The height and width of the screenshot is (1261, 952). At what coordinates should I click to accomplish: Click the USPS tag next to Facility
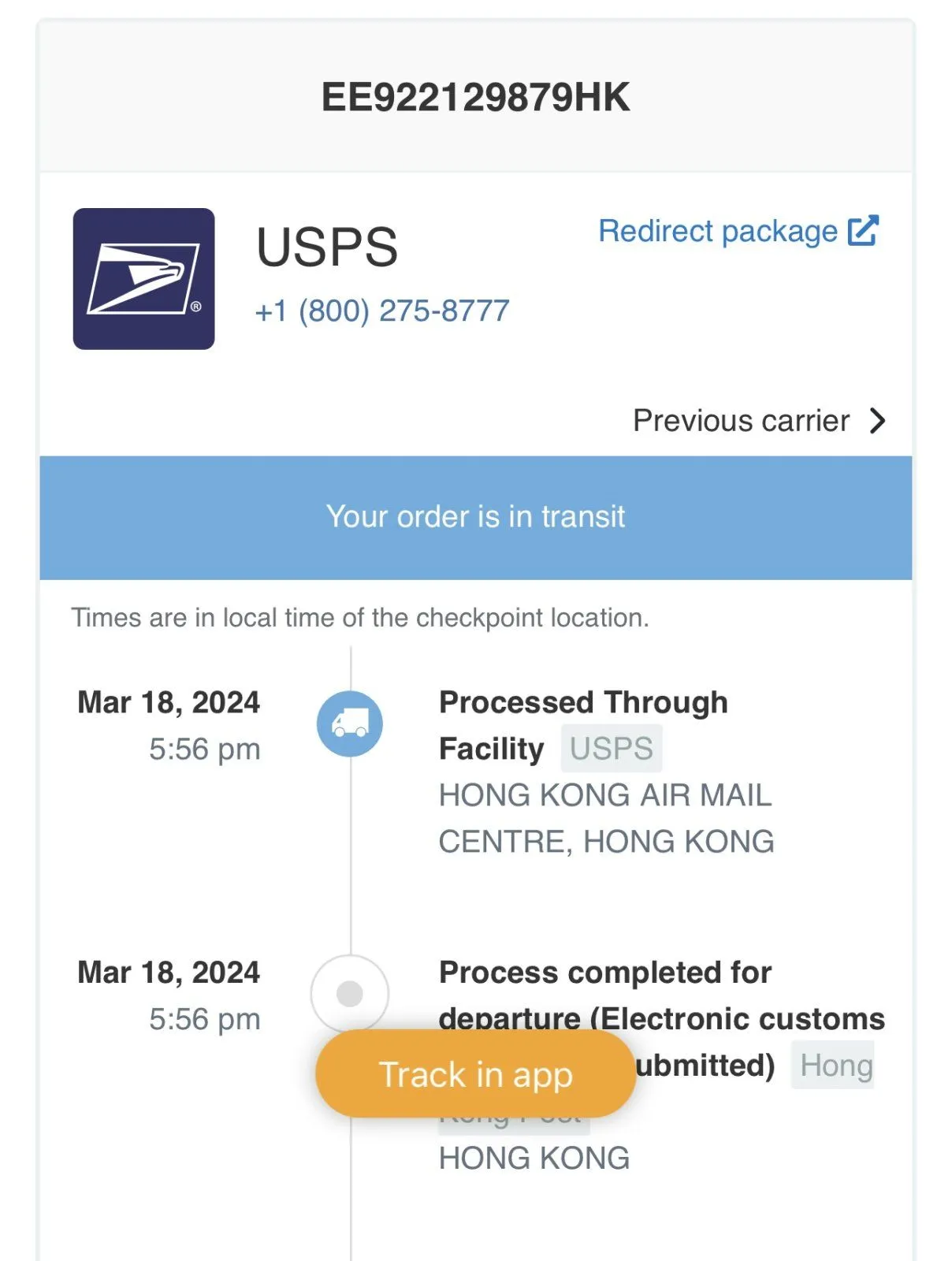612,748
